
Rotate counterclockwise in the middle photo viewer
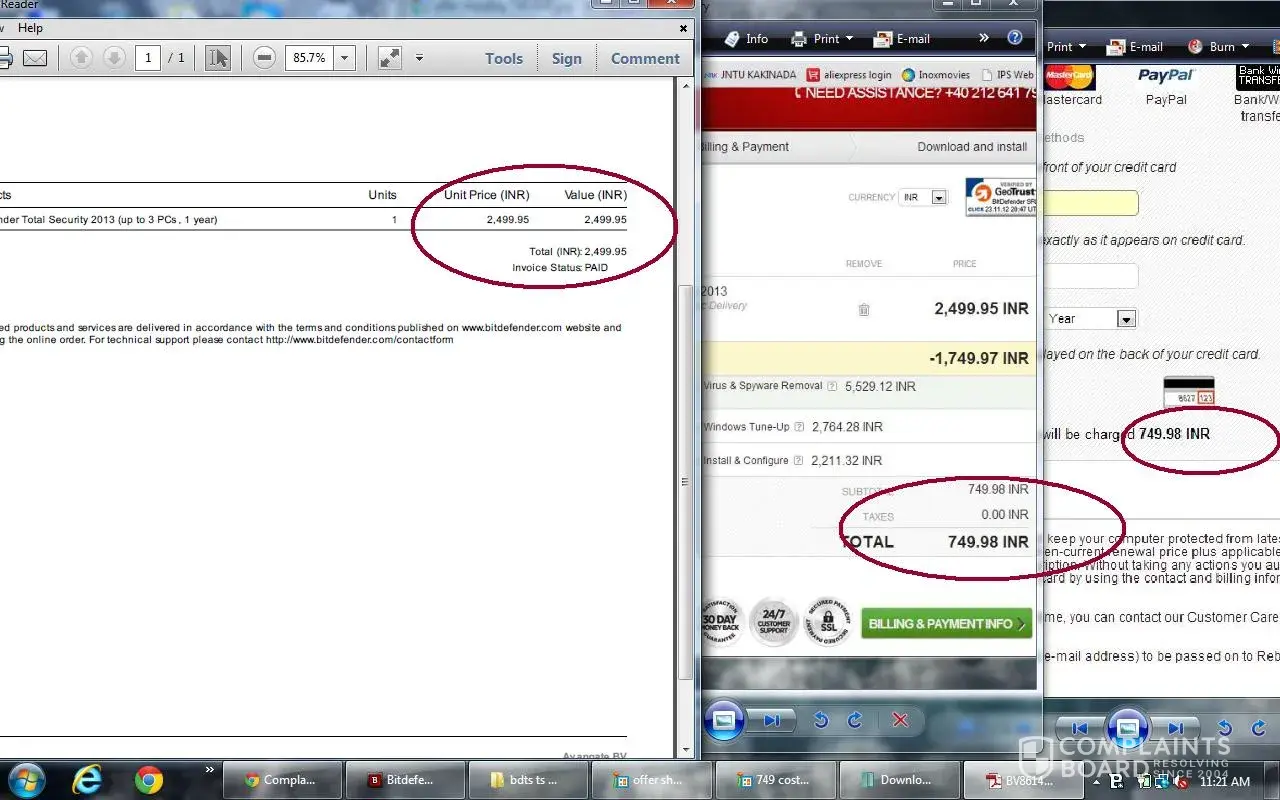pos(821,720)
